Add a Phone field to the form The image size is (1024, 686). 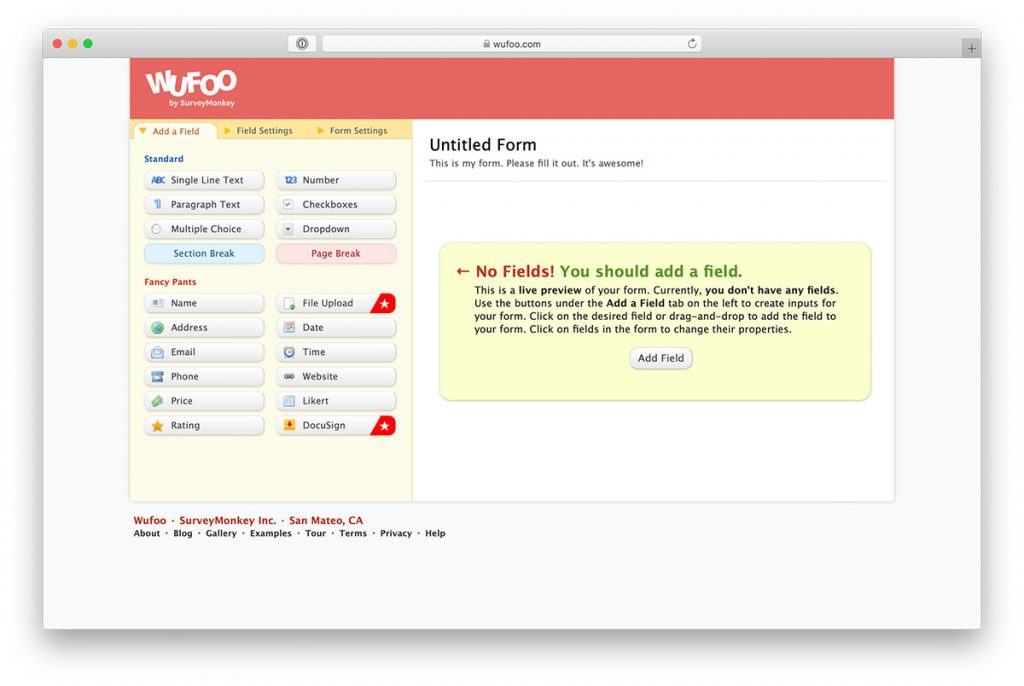pos(204,376)
